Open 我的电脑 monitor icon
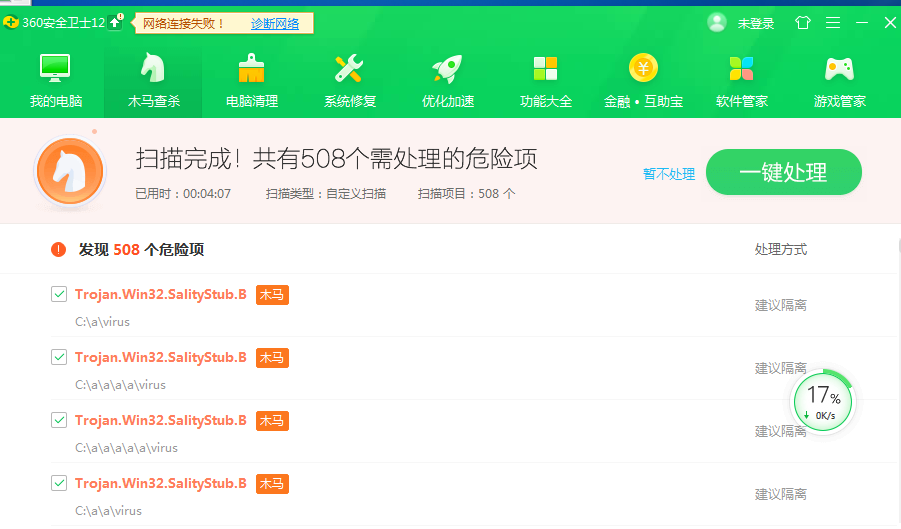 (x=55, y=68)
